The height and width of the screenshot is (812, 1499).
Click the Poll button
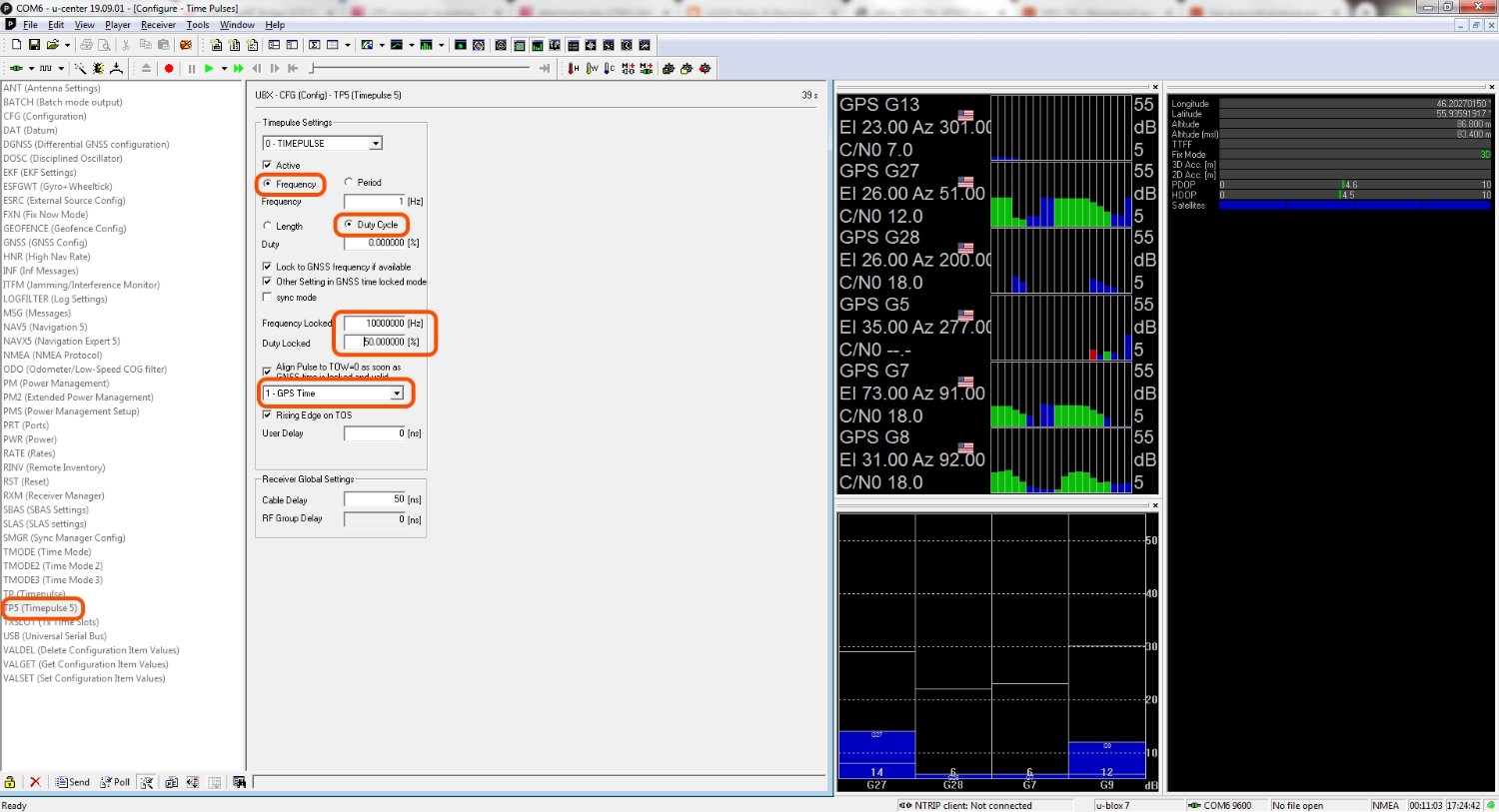coord(115,782)
